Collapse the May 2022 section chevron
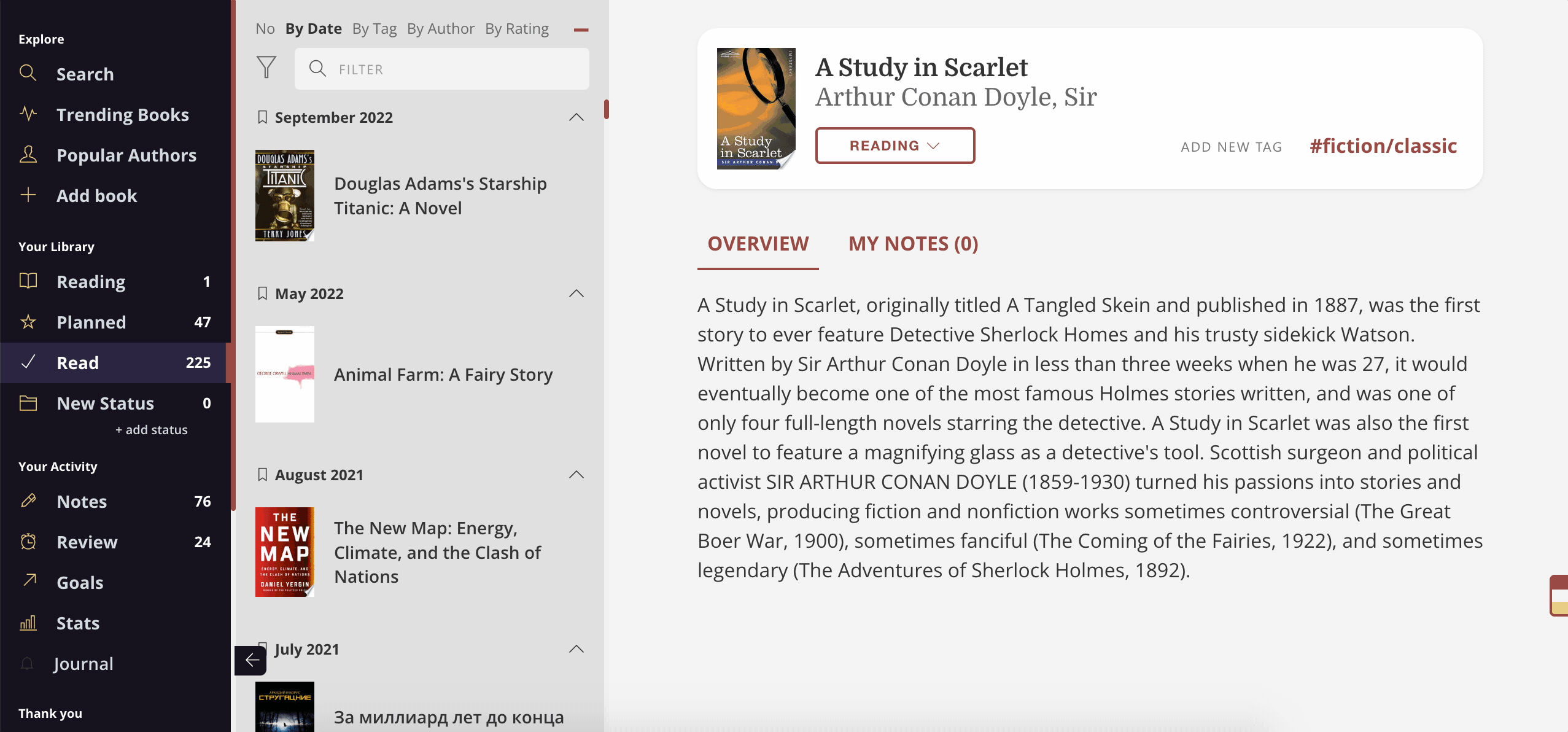 click(576, 294)
